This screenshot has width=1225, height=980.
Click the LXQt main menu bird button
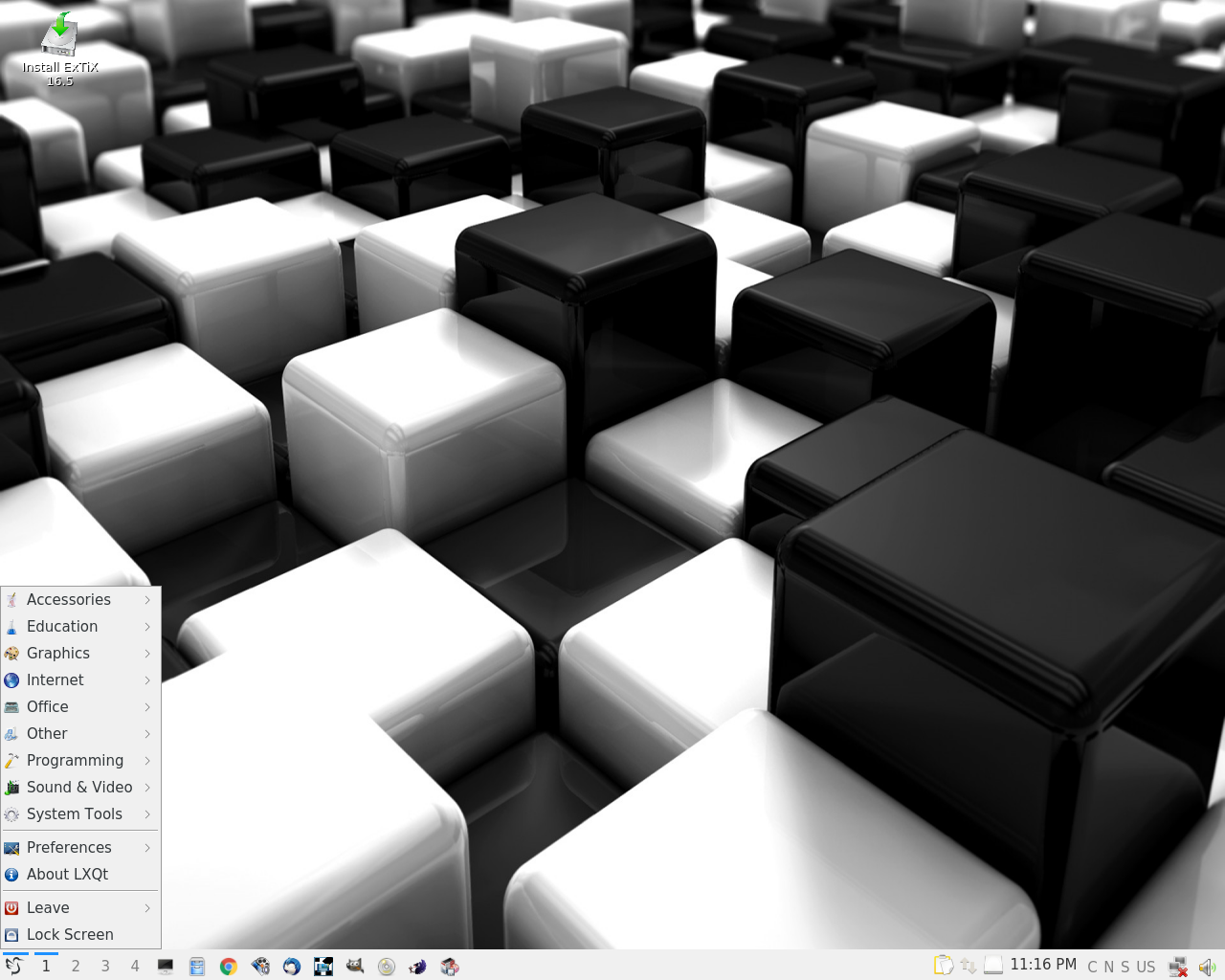click(x=13, y=966)
